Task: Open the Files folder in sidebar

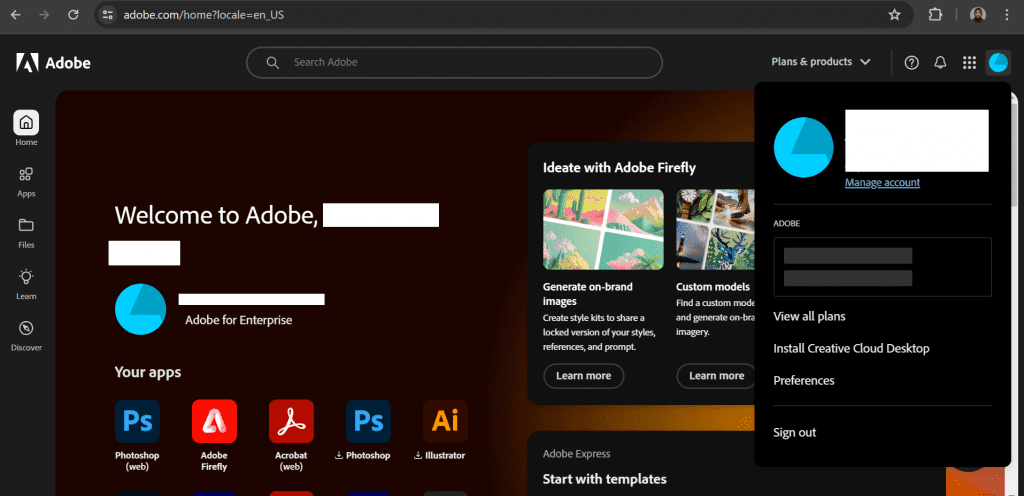Action: coord(26,226)
